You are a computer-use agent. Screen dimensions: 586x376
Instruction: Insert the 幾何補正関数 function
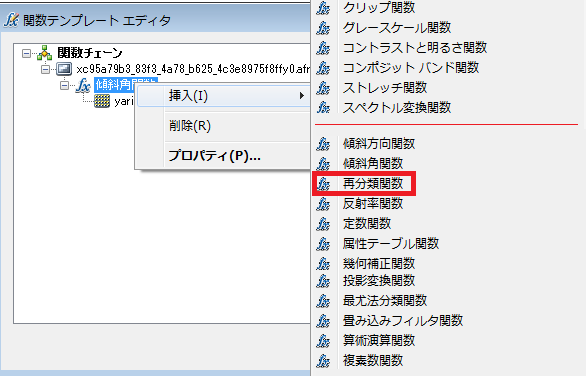coord(379,263)
